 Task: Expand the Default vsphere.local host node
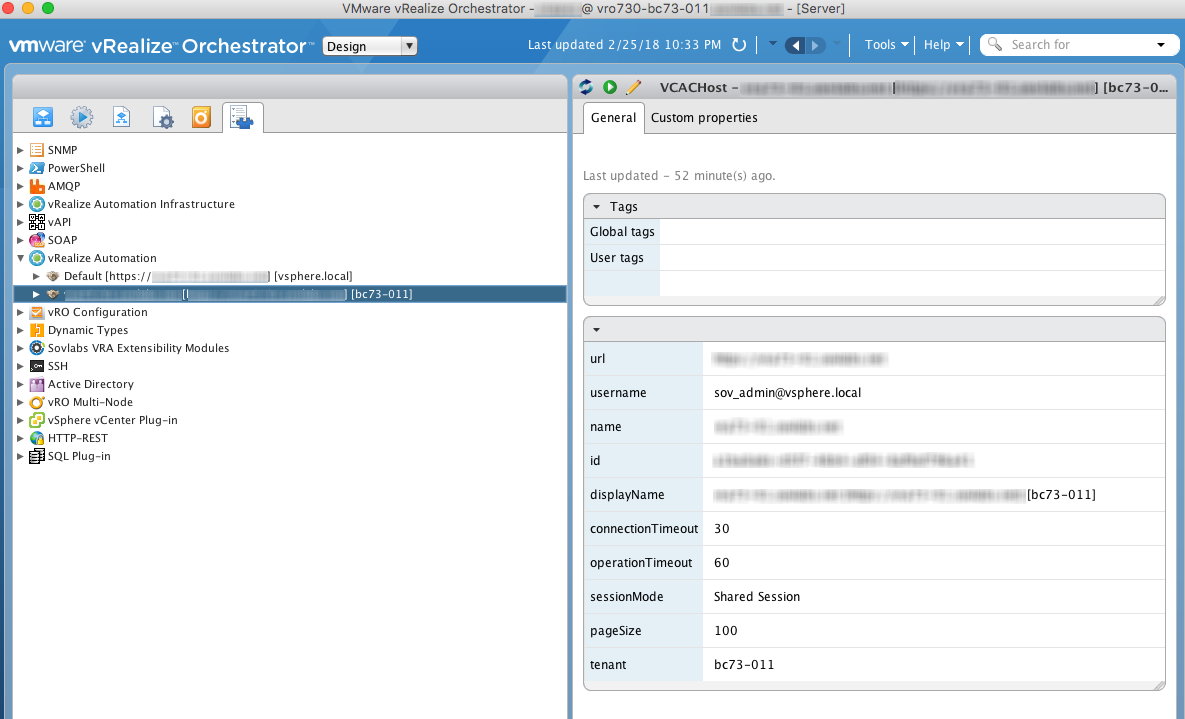click(x=36, y=276)
